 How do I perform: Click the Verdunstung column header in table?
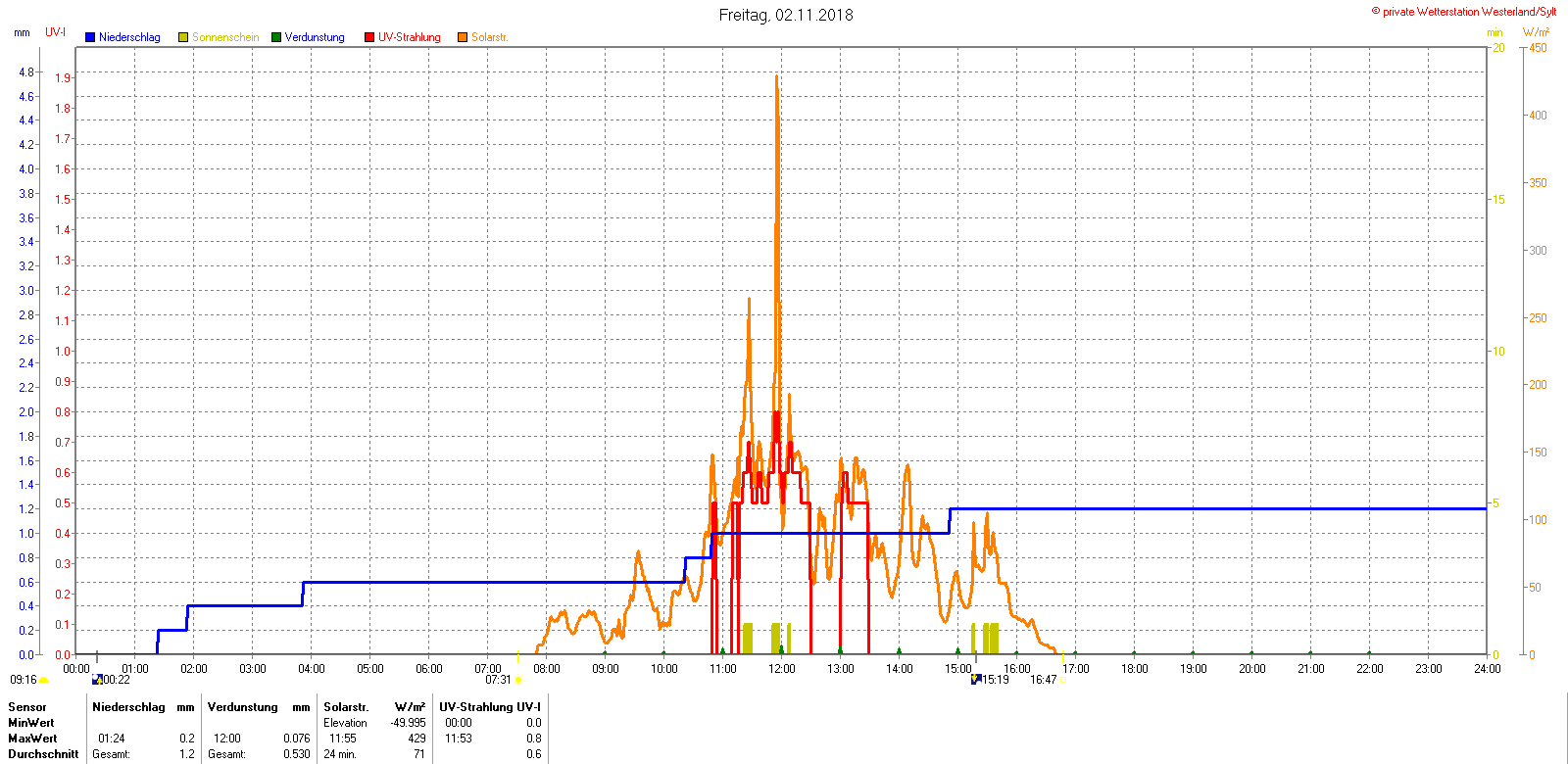point(243,707)
